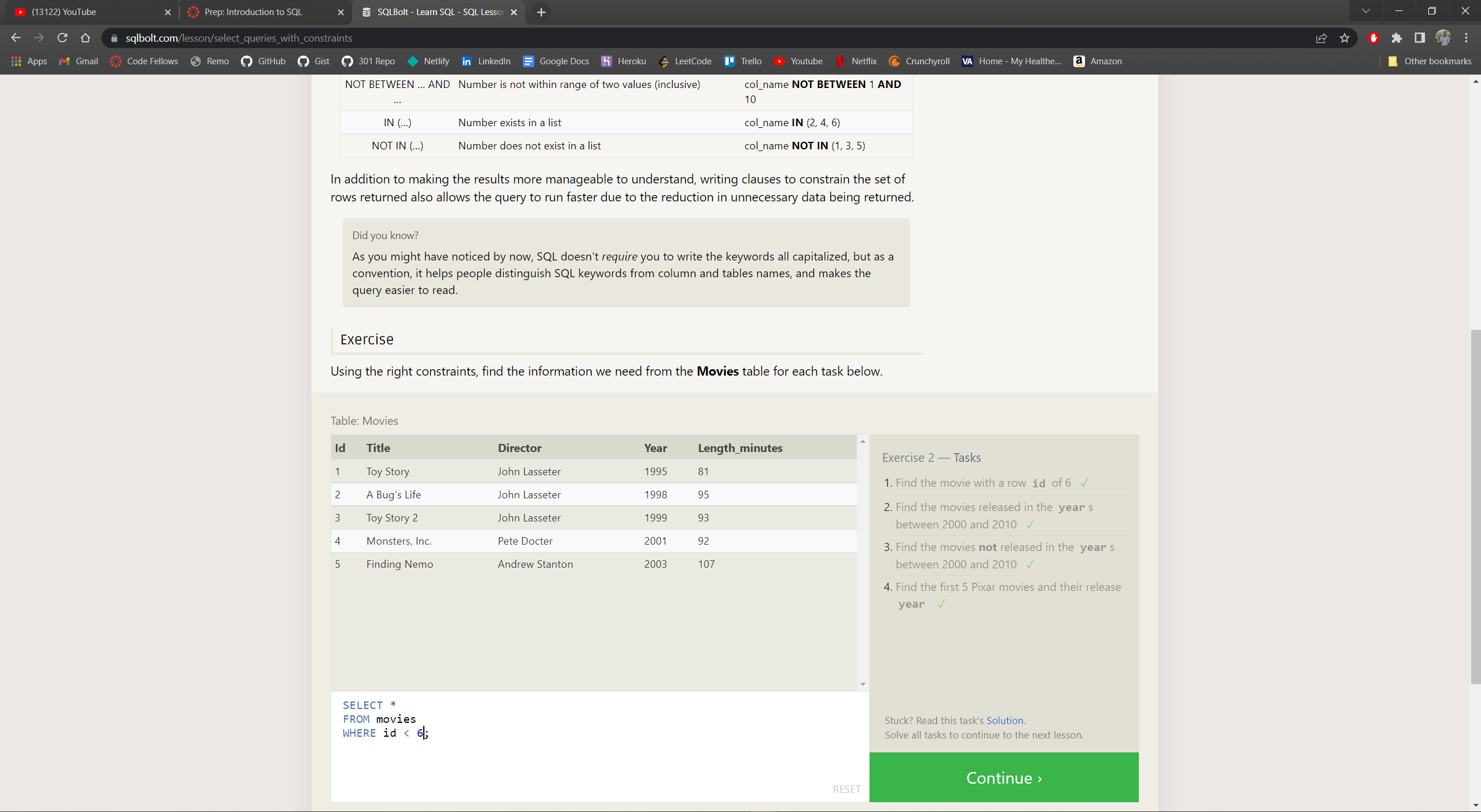This screenshot has width=1481, height=812.
Task: View the site information lock icon
Action: [x=114, y=38]
